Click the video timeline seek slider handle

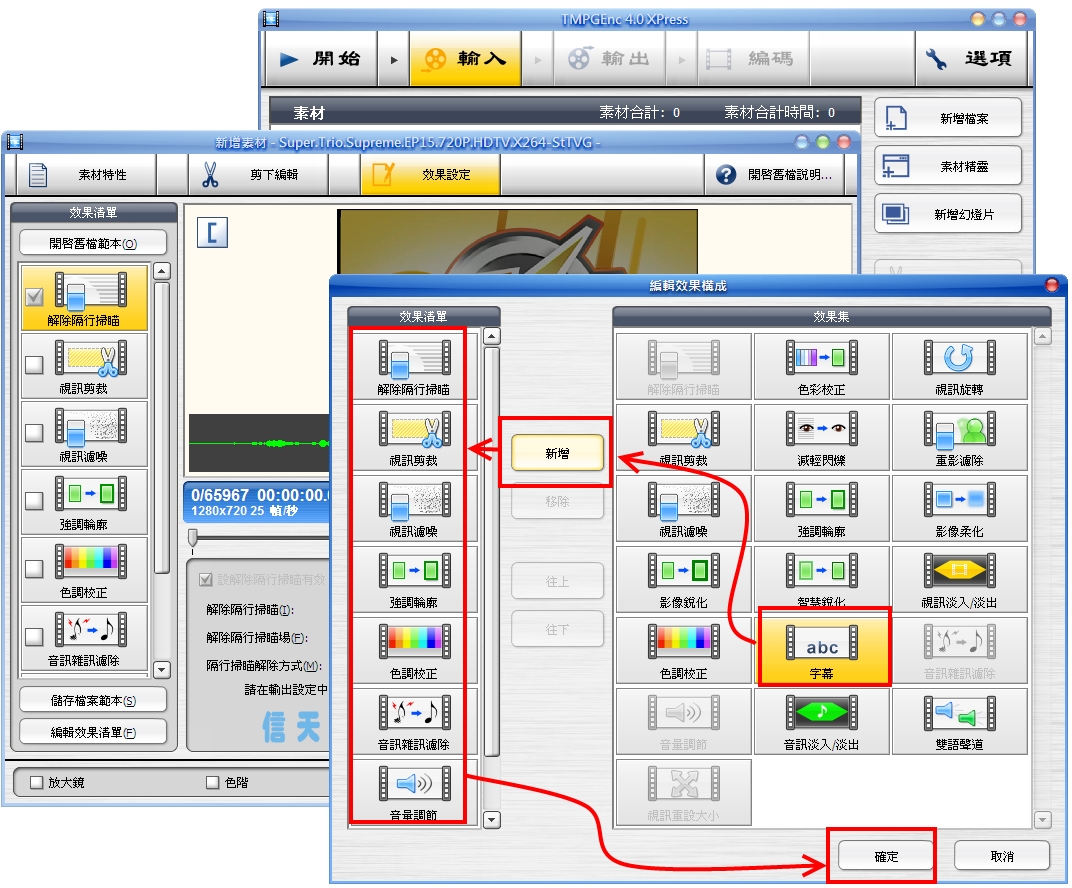[x=193, y=538]
